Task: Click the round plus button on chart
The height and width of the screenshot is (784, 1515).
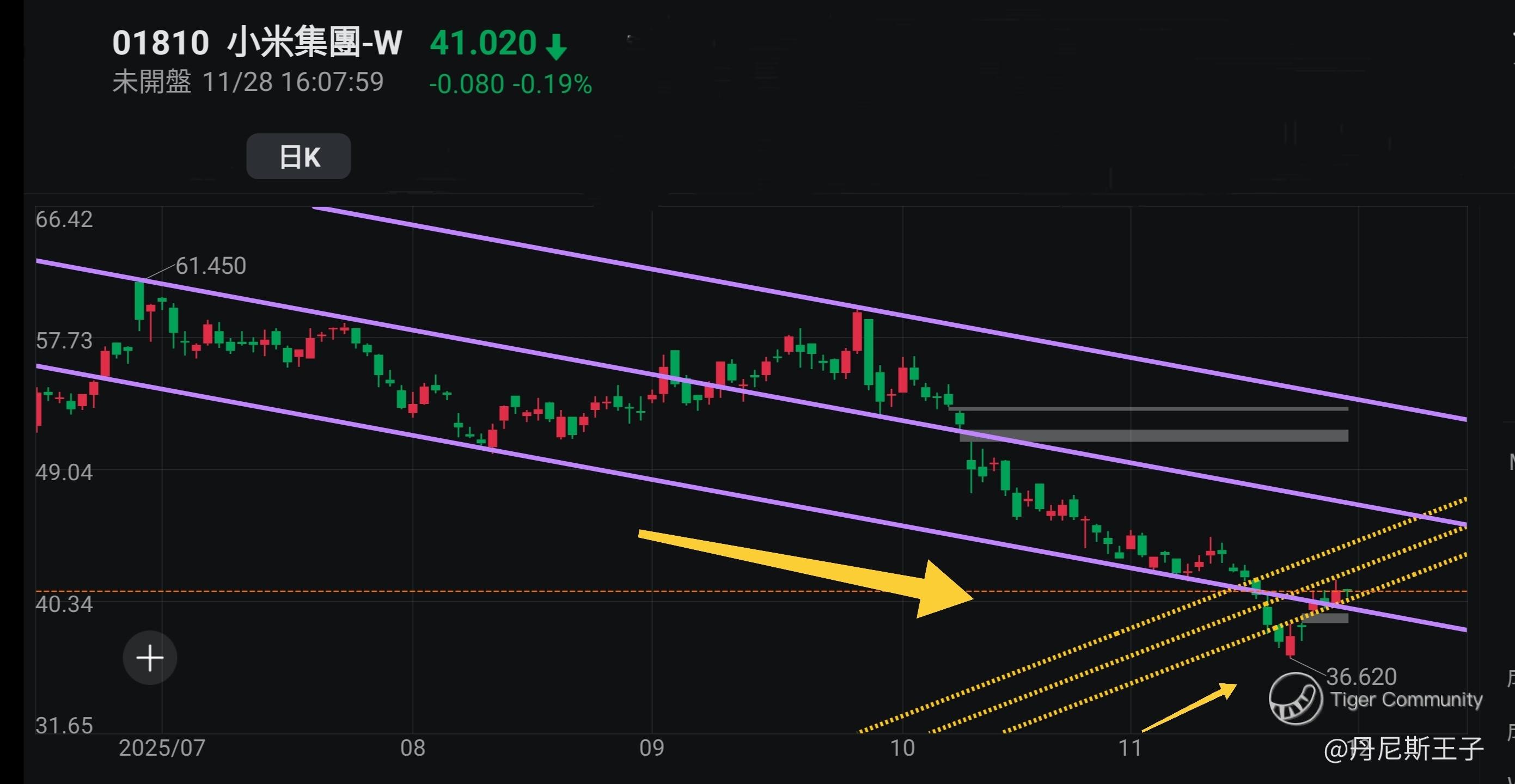Action: [x=150, y=658]
